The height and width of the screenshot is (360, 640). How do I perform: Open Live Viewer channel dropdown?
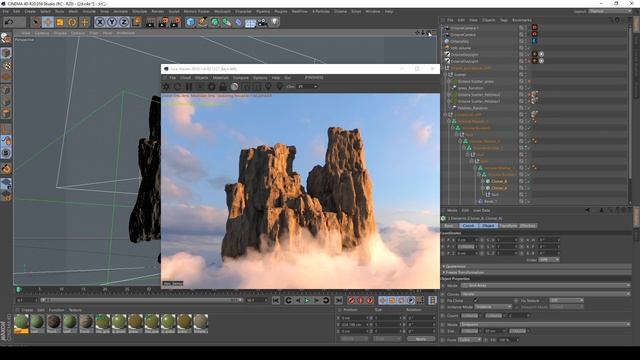pyautogui.click(x=307, y=87)
